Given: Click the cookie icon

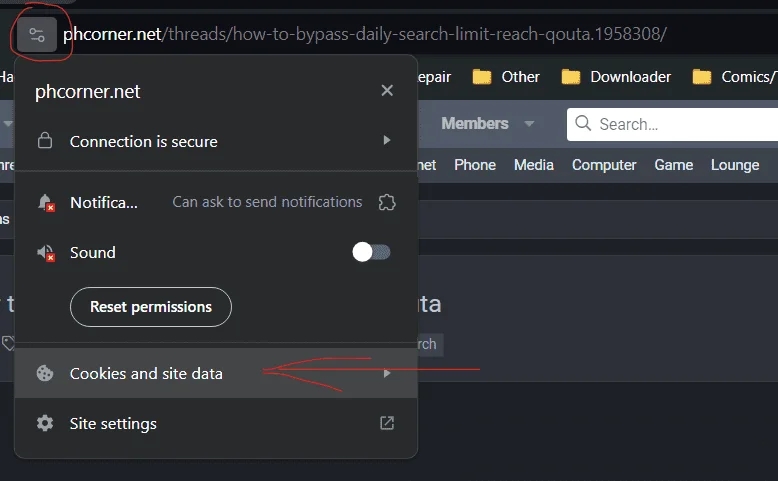Looking at the screenshot, I should click(x=45, y=373).
